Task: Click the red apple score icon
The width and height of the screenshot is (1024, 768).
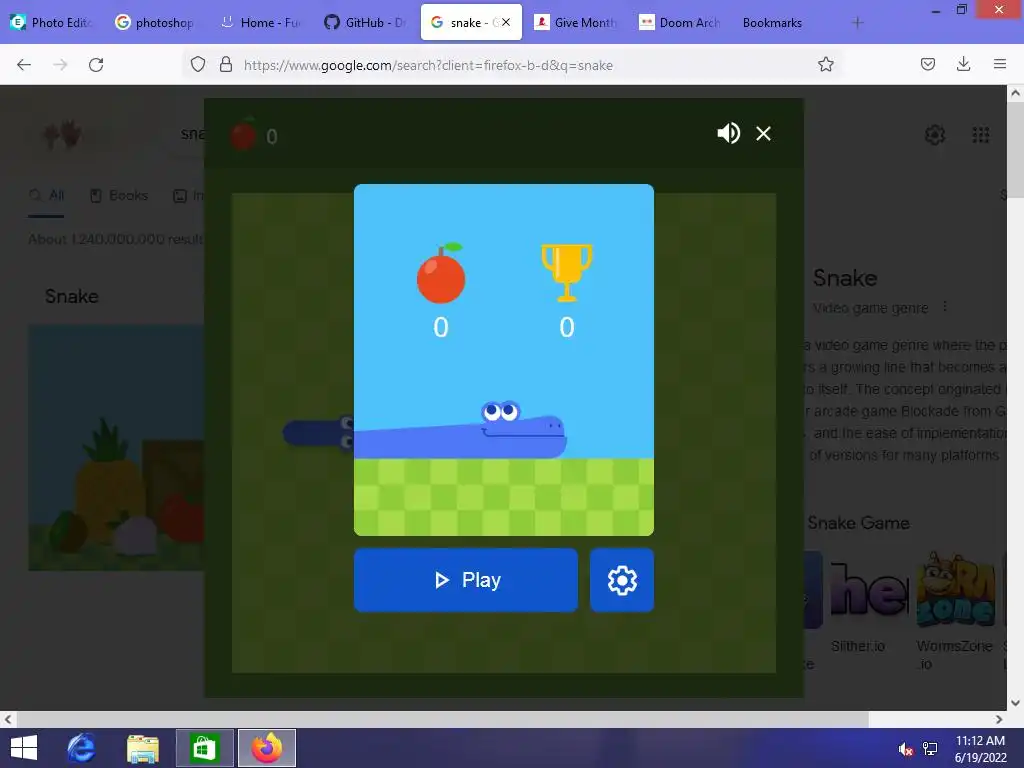Action: point(441,274)
